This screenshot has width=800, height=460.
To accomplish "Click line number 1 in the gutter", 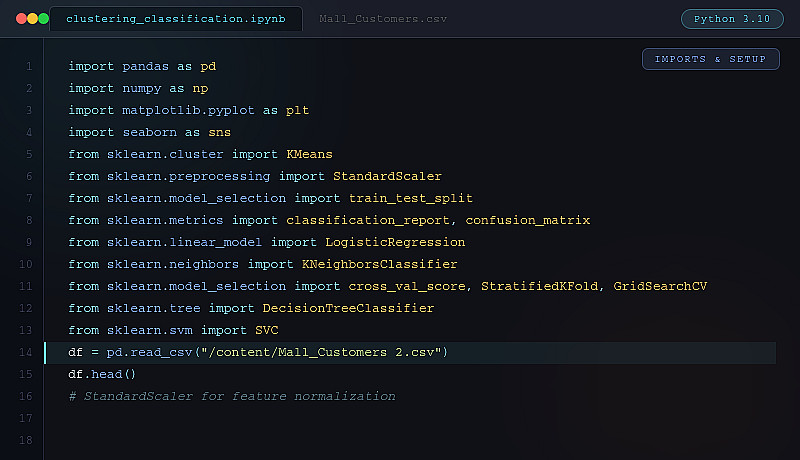I will (29, 66).
